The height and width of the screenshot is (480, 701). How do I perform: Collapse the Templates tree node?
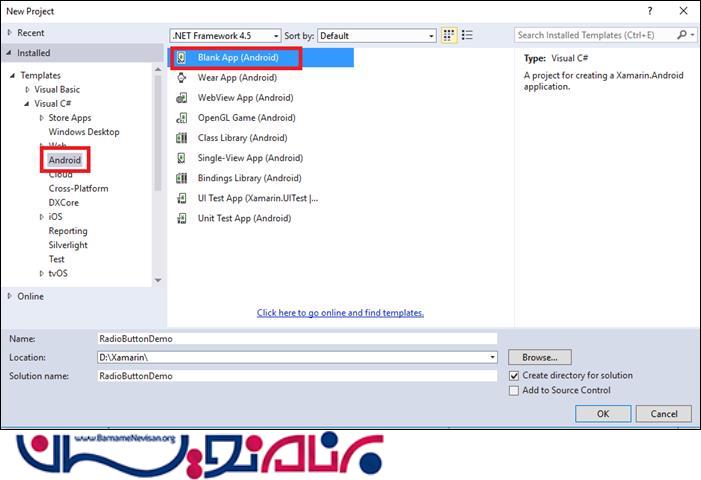tap(13, 76)
